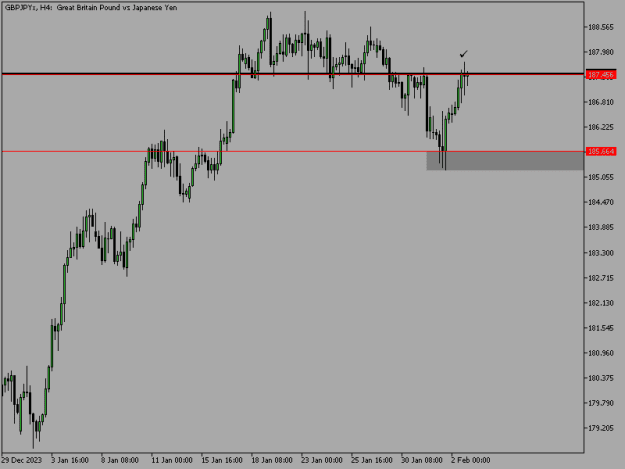Click the 23 Jan 00:00 time label
This screenshot has height=469, width=625.
tap(322, 460)
